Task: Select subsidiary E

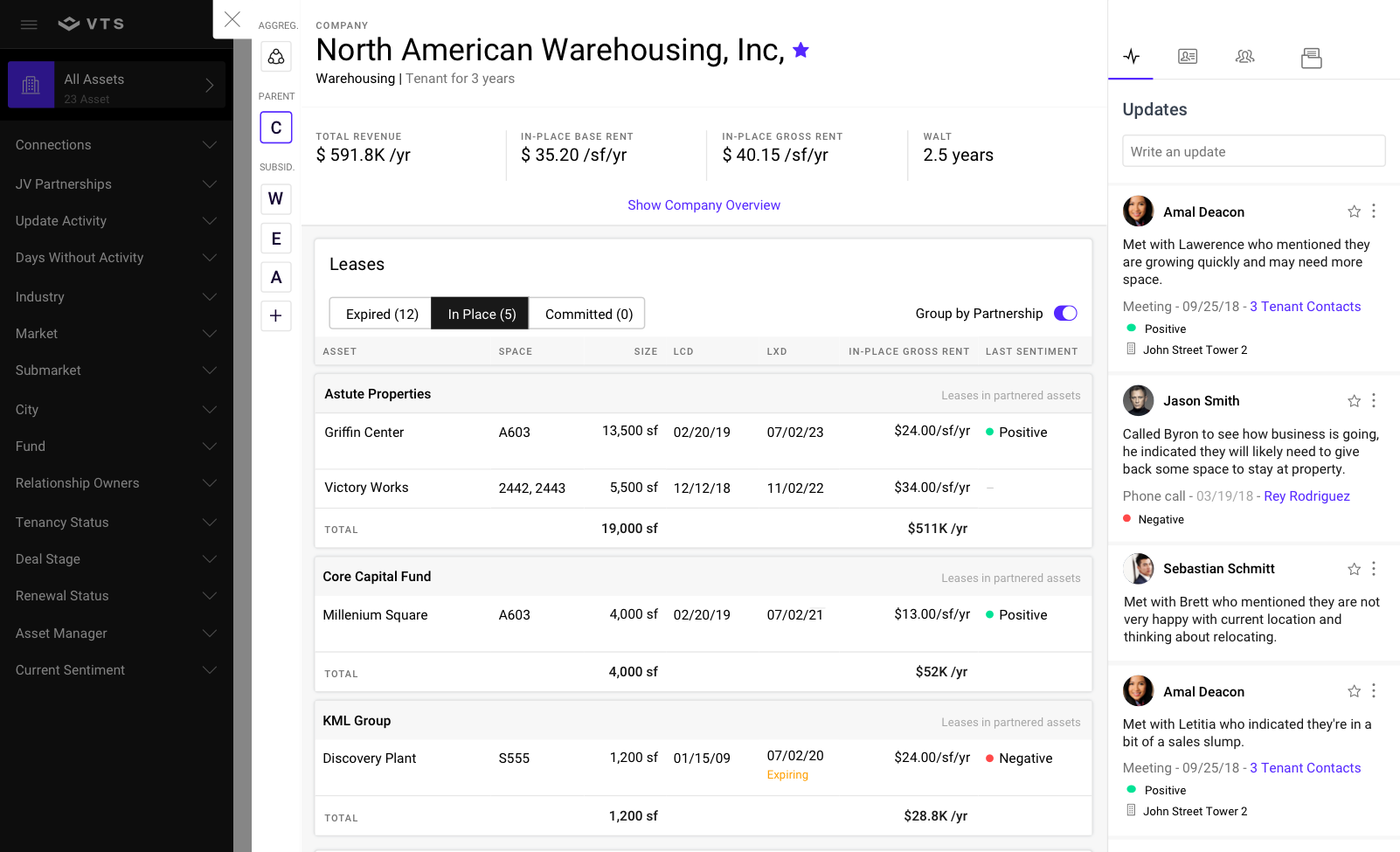Action: point(276,239)
